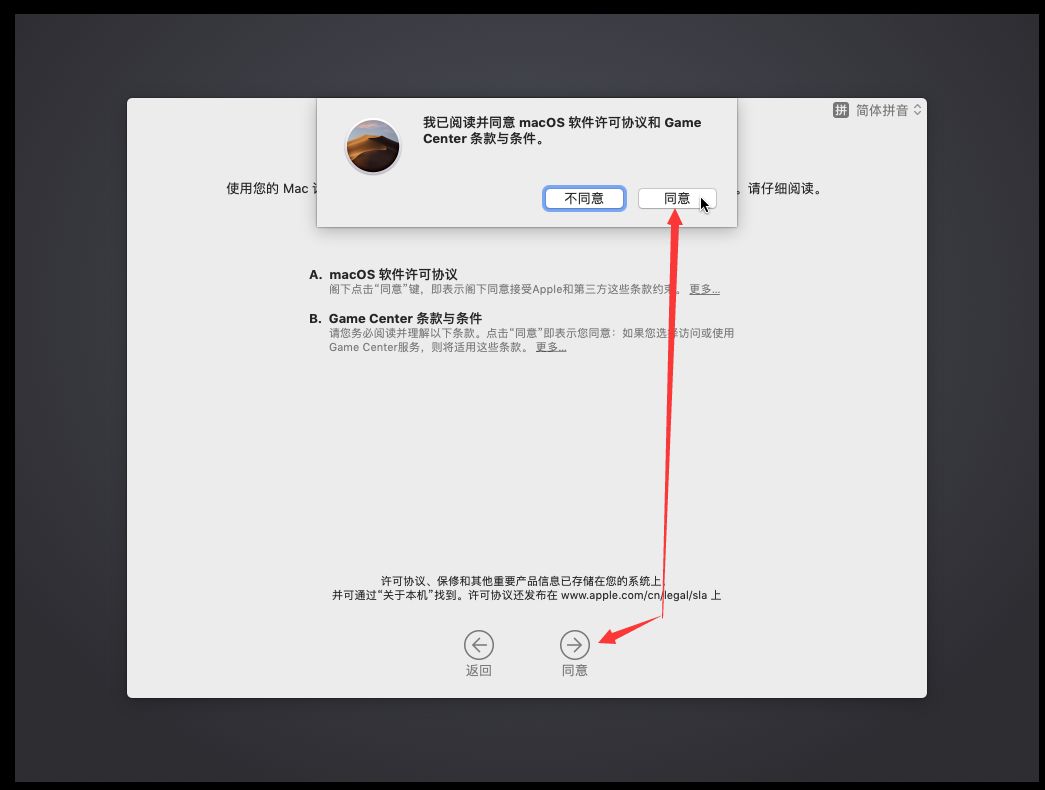Image resolution: width=1045 pixels, height=790 pixels.
Task: Select the heading A. macOS 软件许可协议
Action: pos(383,275)
